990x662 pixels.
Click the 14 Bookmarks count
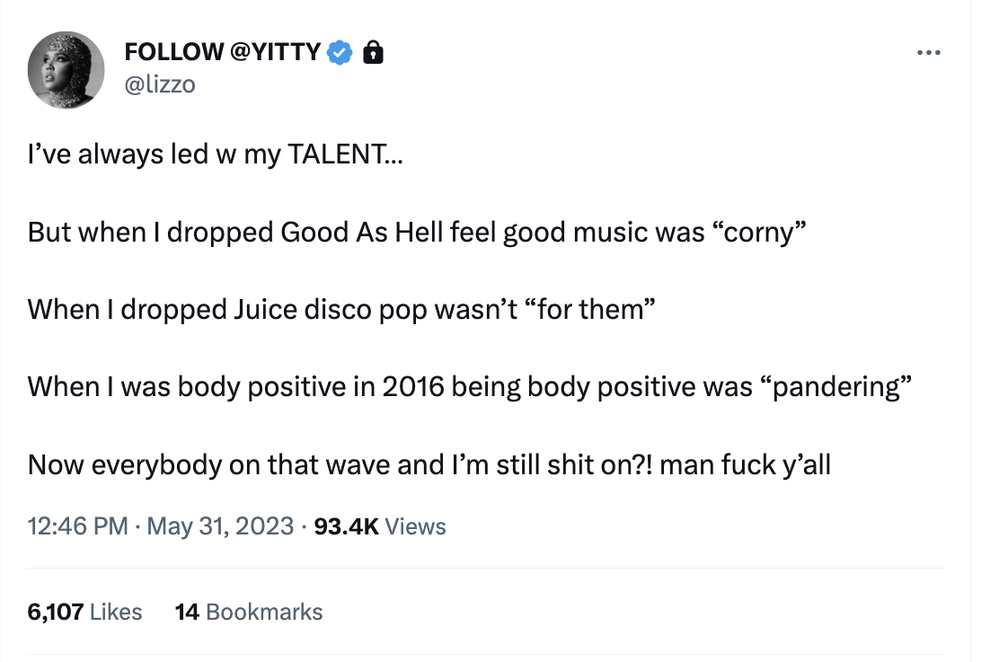(250, 612)
